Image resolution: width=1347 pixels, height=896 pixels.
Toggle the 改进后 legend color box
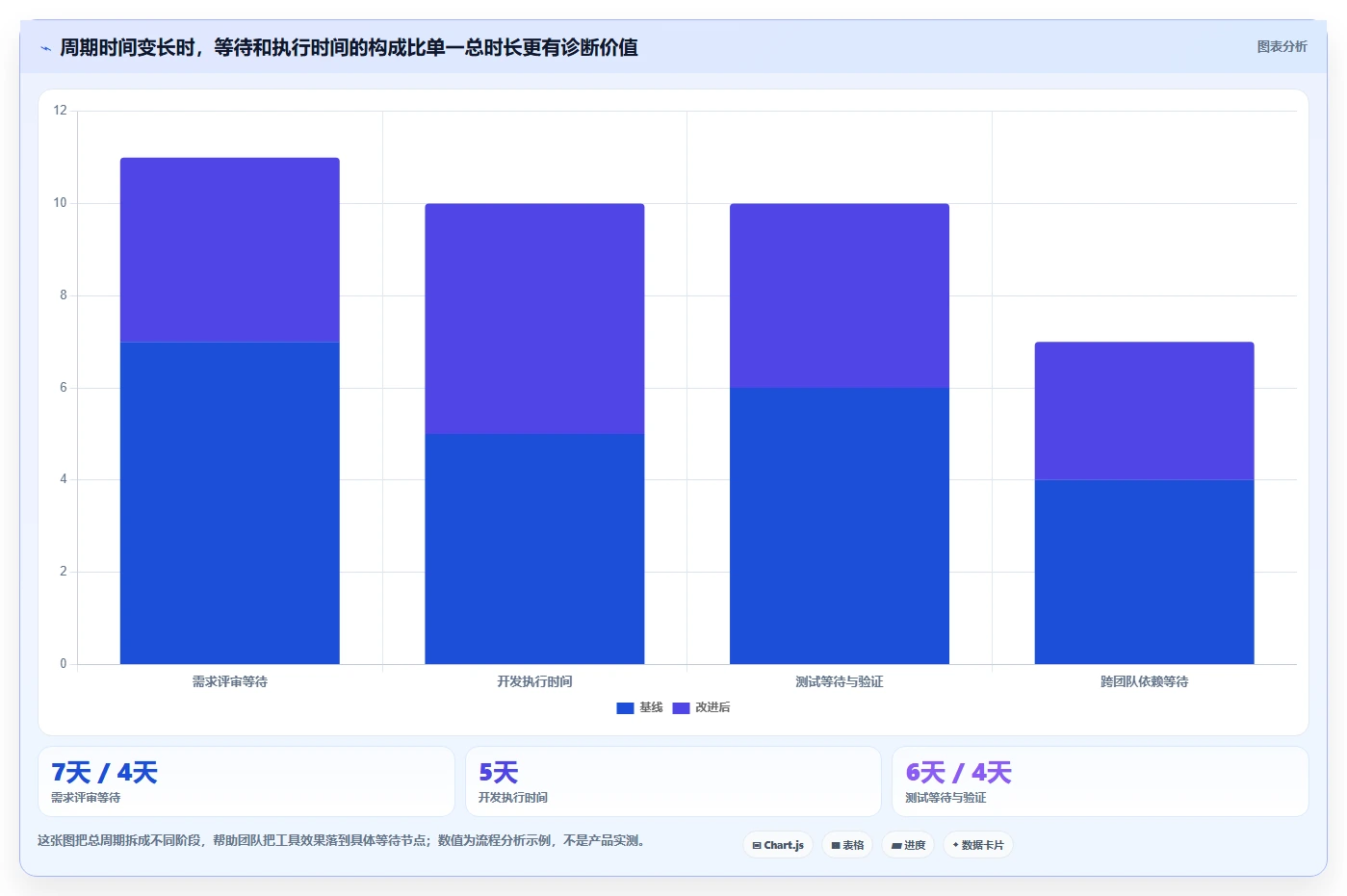pyautogui.click(x=681, y=708)
